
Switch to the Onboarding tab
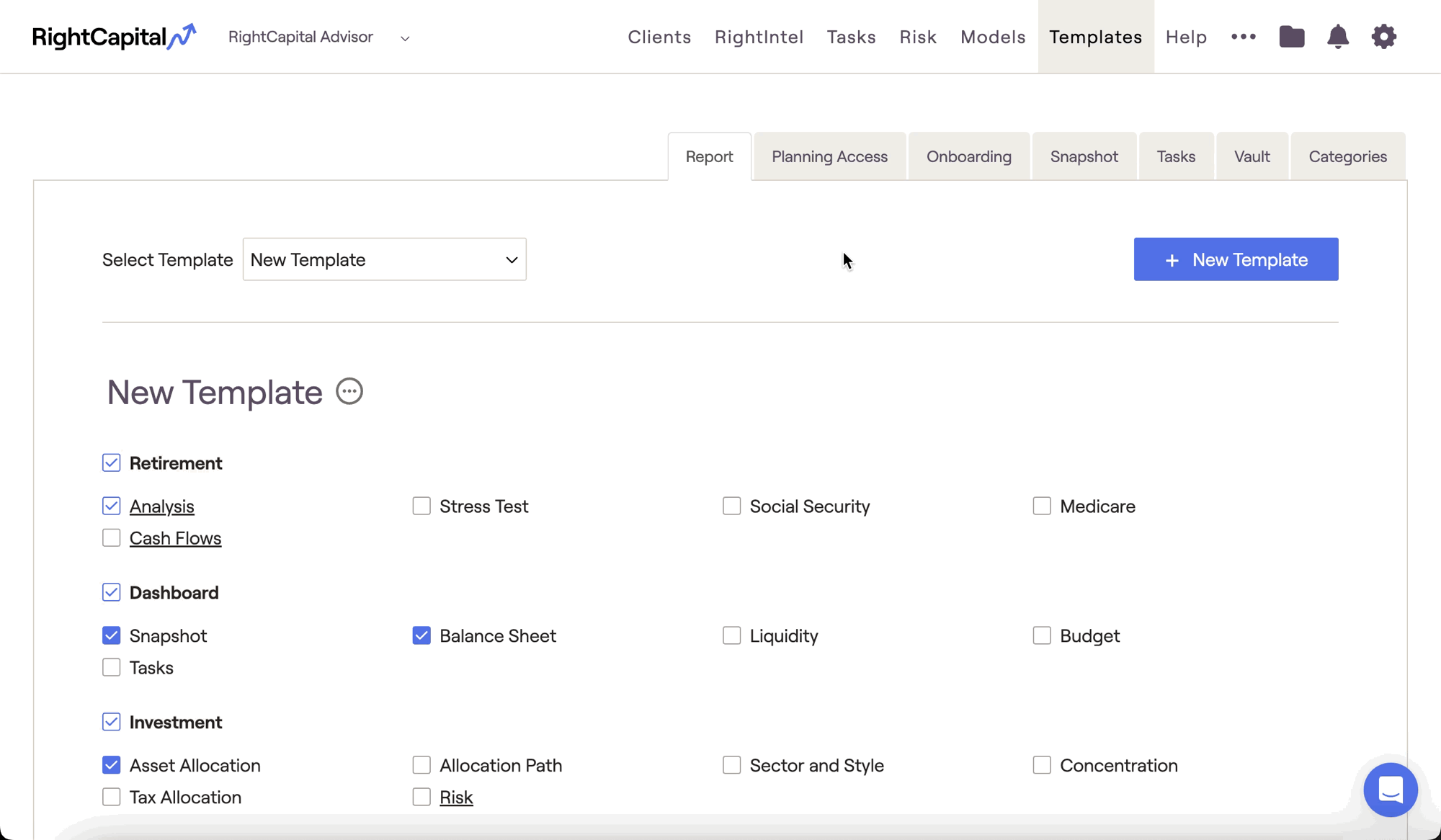969,156
